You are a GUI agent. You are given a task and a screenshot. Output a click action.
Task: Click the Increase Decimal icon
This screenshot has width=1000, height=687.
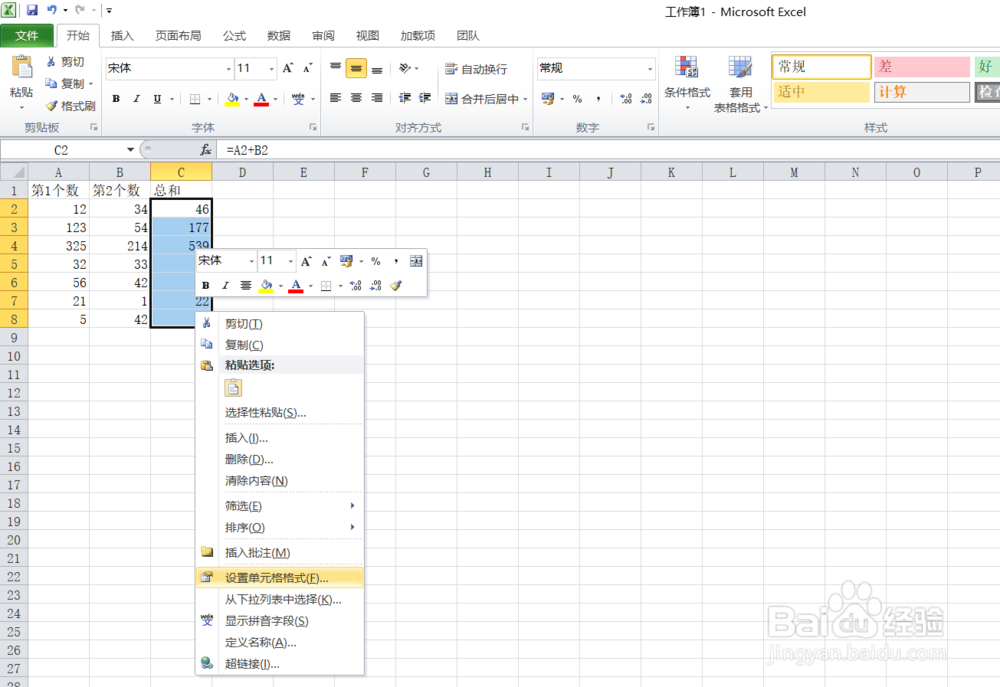click(625, 98)
